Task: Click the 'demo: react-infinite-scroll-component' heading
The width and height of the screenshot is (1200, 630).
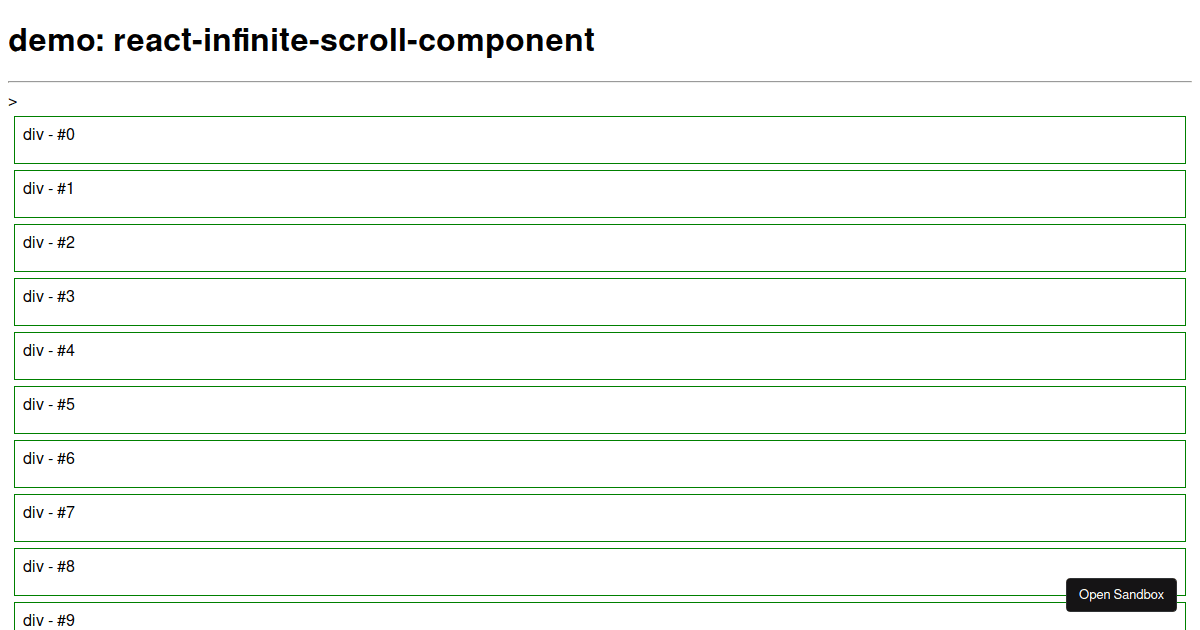Action: pyautogui.click(x=300, y=41)
